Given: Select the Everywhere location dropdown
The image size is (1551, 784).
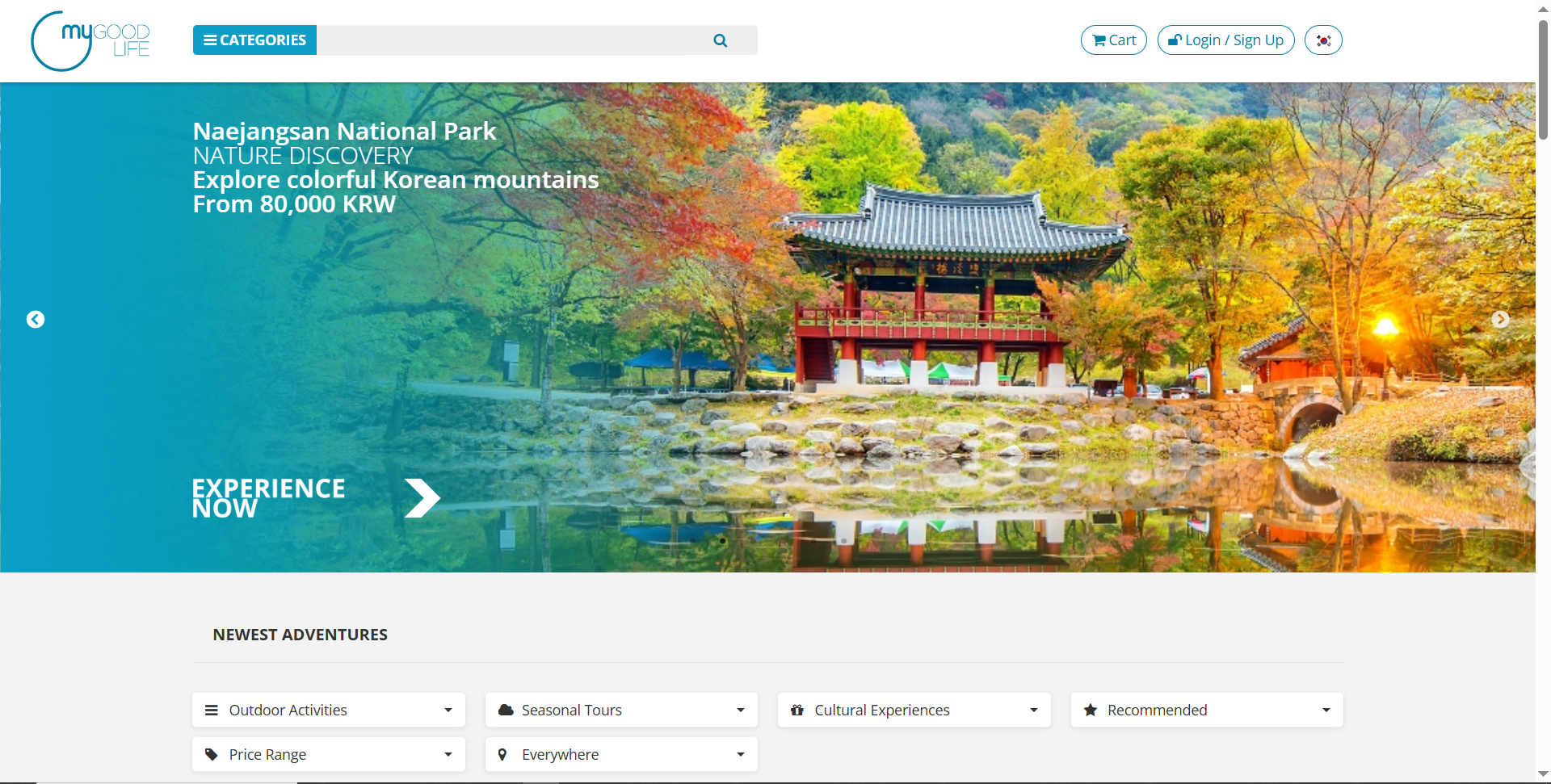Looking at the screenshot, I should click(x=621, y=754).
